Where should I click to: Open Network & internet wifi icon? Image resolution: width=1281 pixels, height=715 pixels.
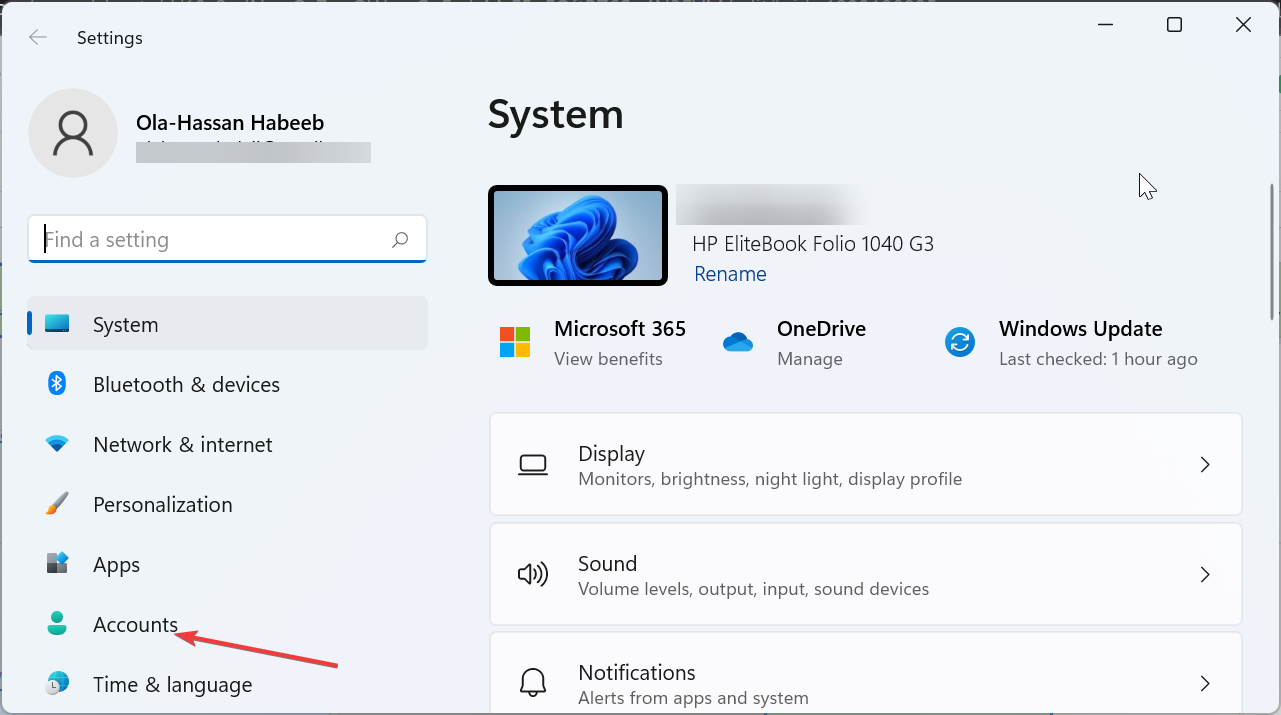pos(57,444)
